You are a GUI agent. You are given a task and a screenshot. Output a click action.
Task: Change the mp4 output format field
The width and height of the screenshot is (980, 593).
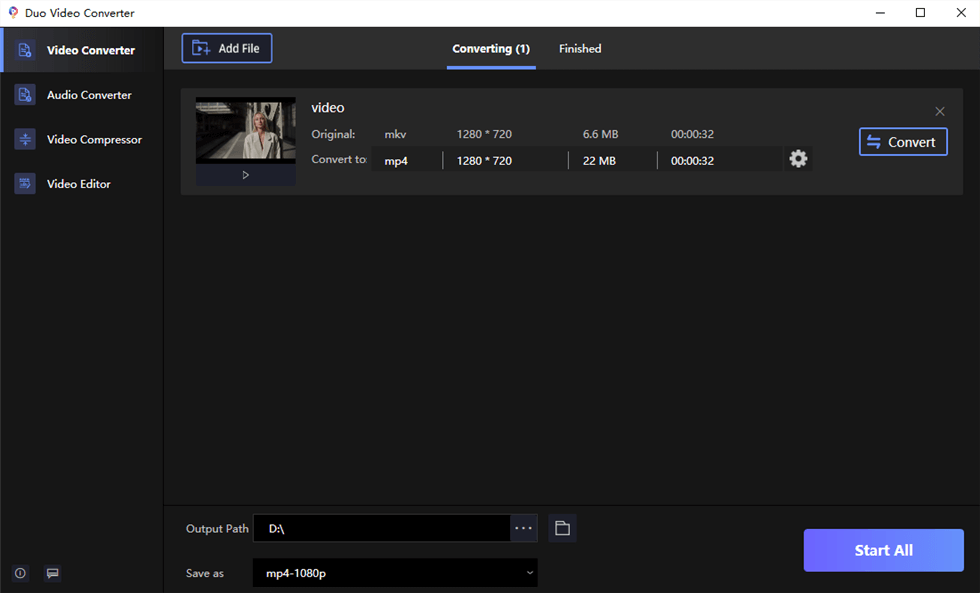[x=407, y=161]
